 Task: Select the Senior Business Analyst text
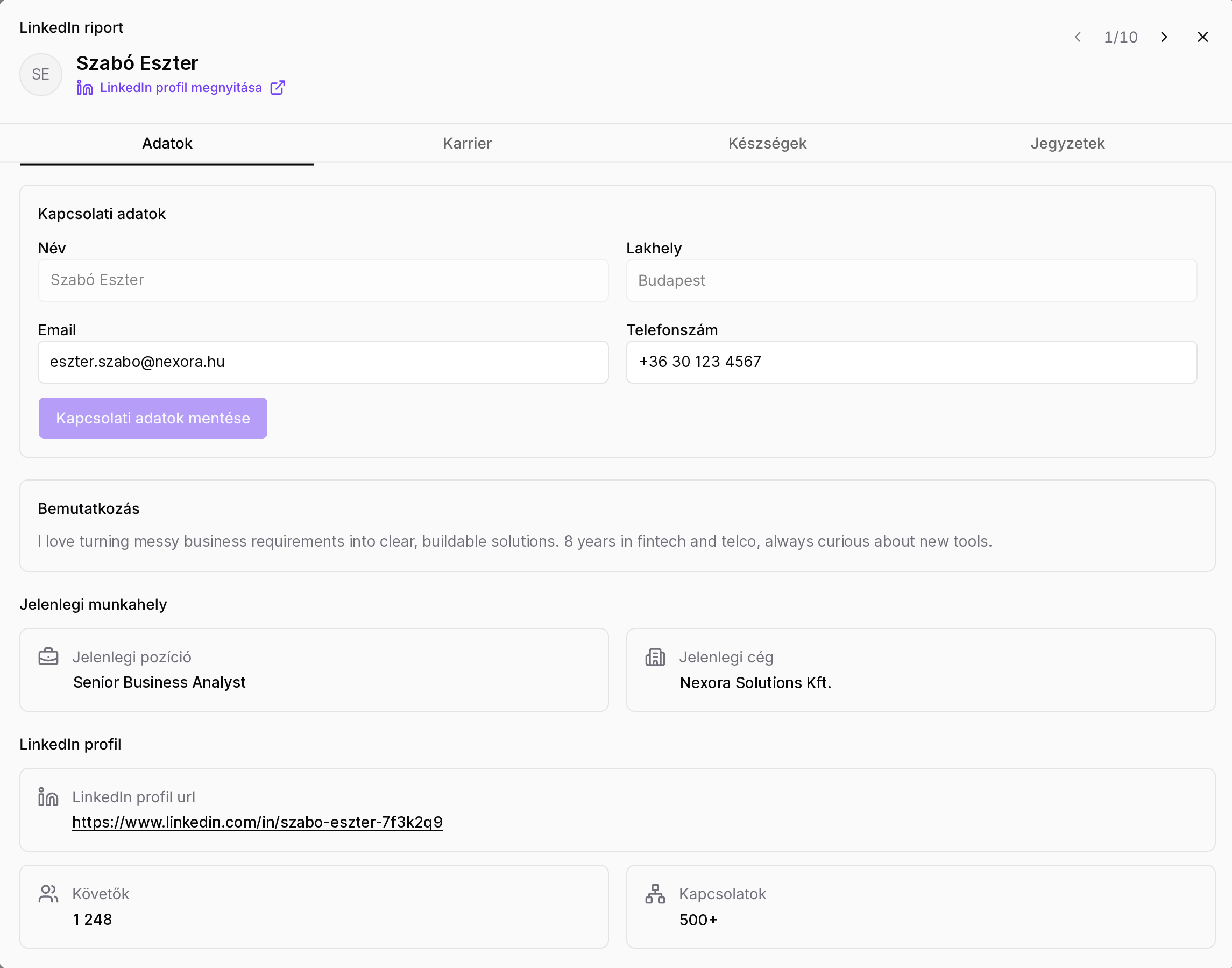click(159, 682)
